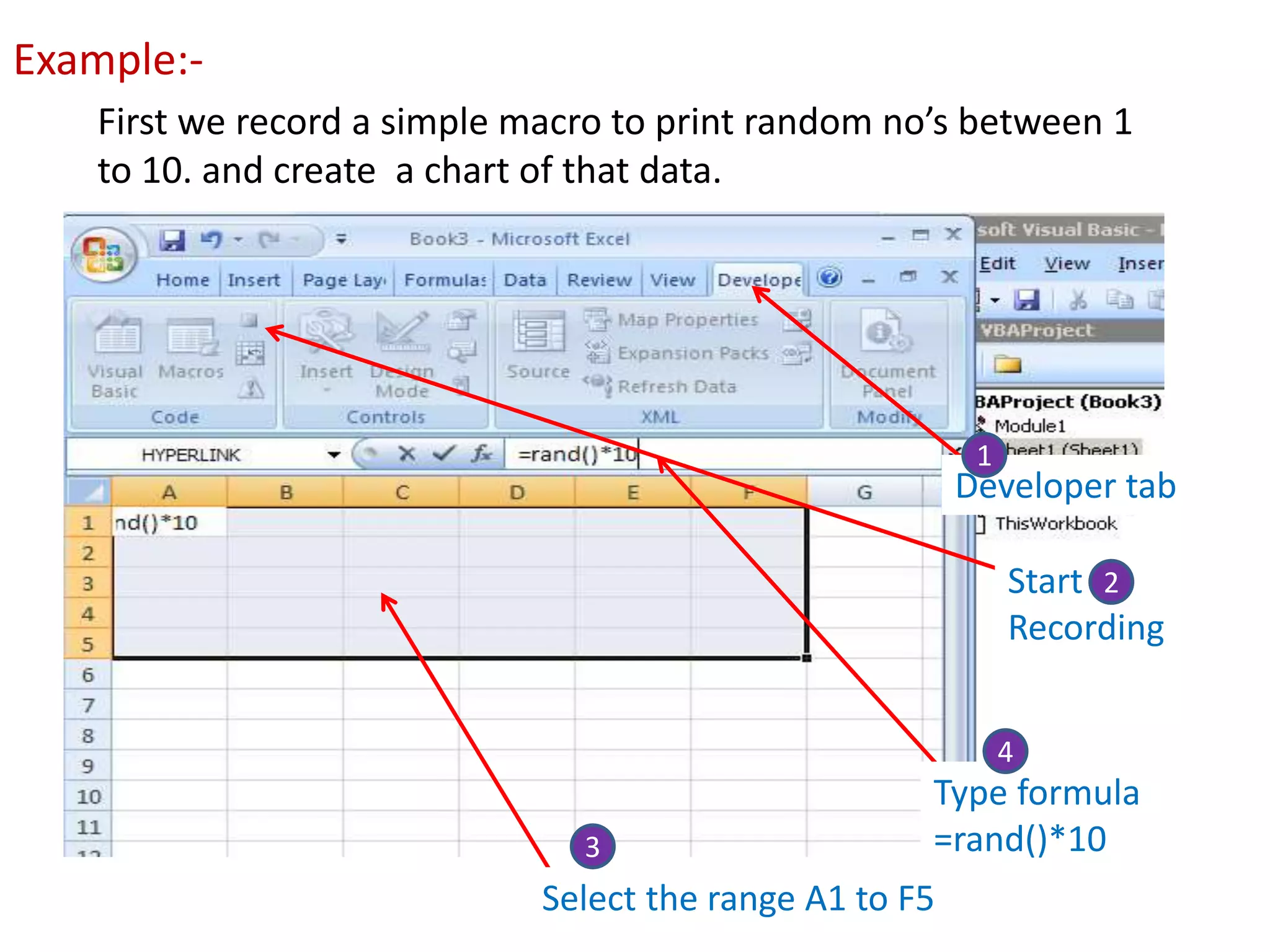Click XML Import icon
Viewport: 1270px width, 952px height.
coord(797,320)
